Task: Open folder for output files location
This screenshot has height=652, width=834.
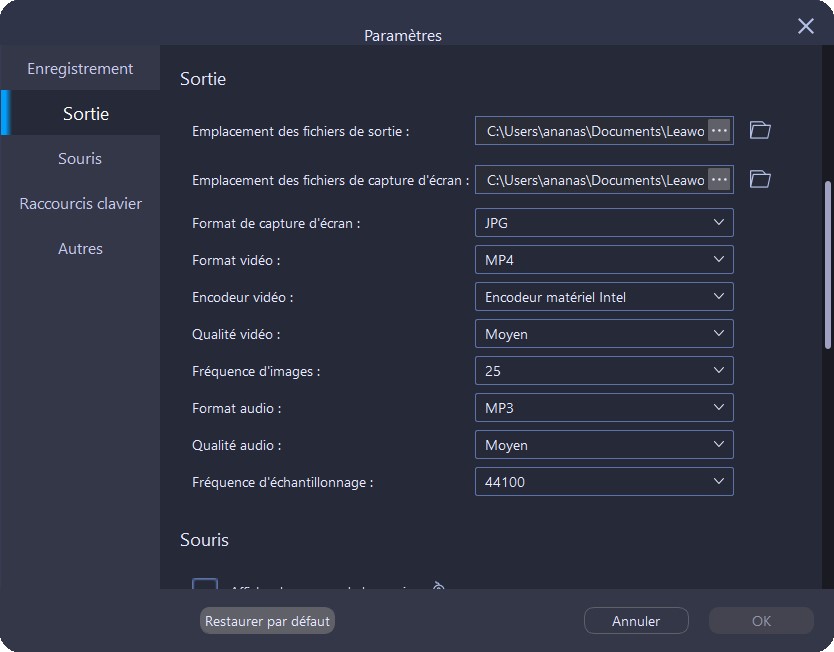Action: (760, 130)
